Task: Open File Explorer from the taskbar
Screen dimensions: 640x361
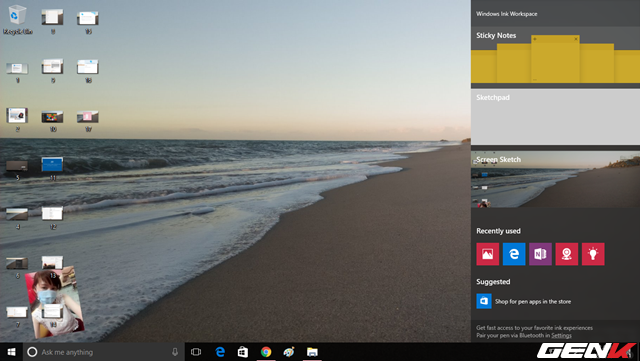Action: coord(312,352)
